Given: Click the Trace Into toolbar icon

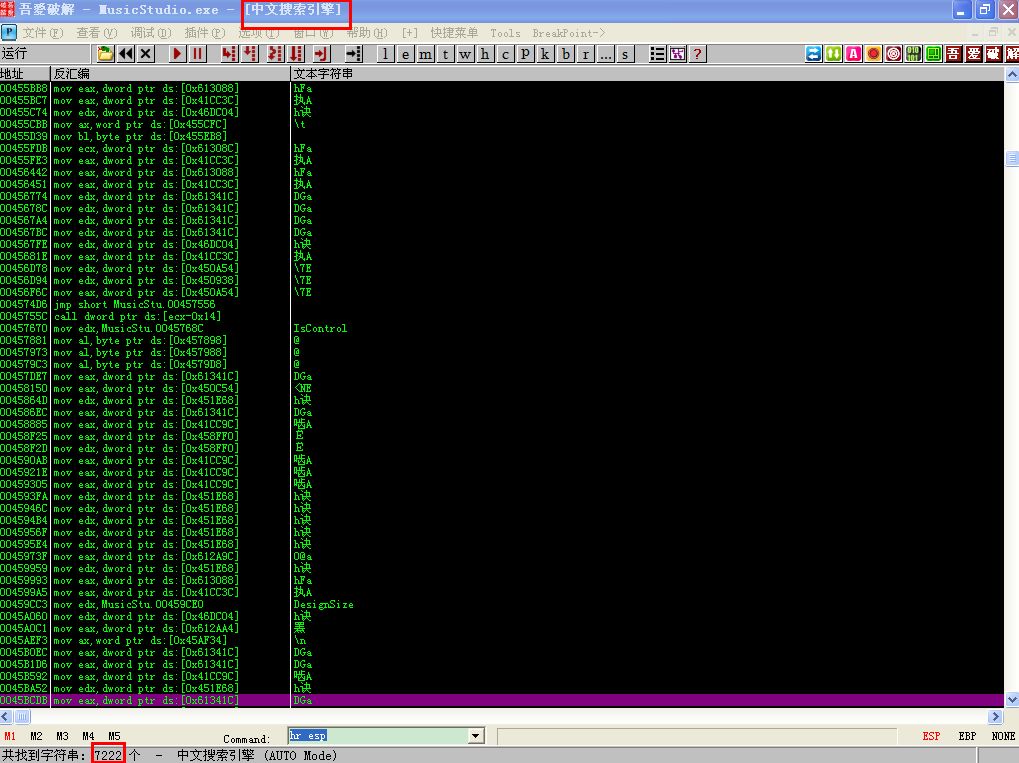Looking at the screenshot, I should 276,54.
